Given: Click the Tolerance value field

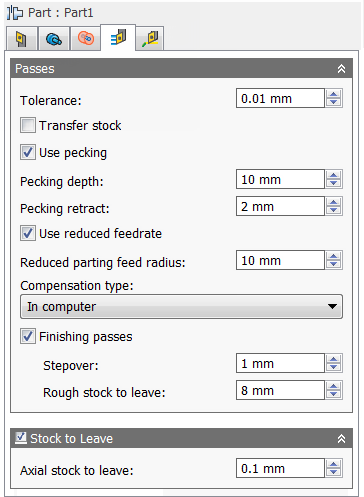Looking at the screenshot, I should (280, 98).
